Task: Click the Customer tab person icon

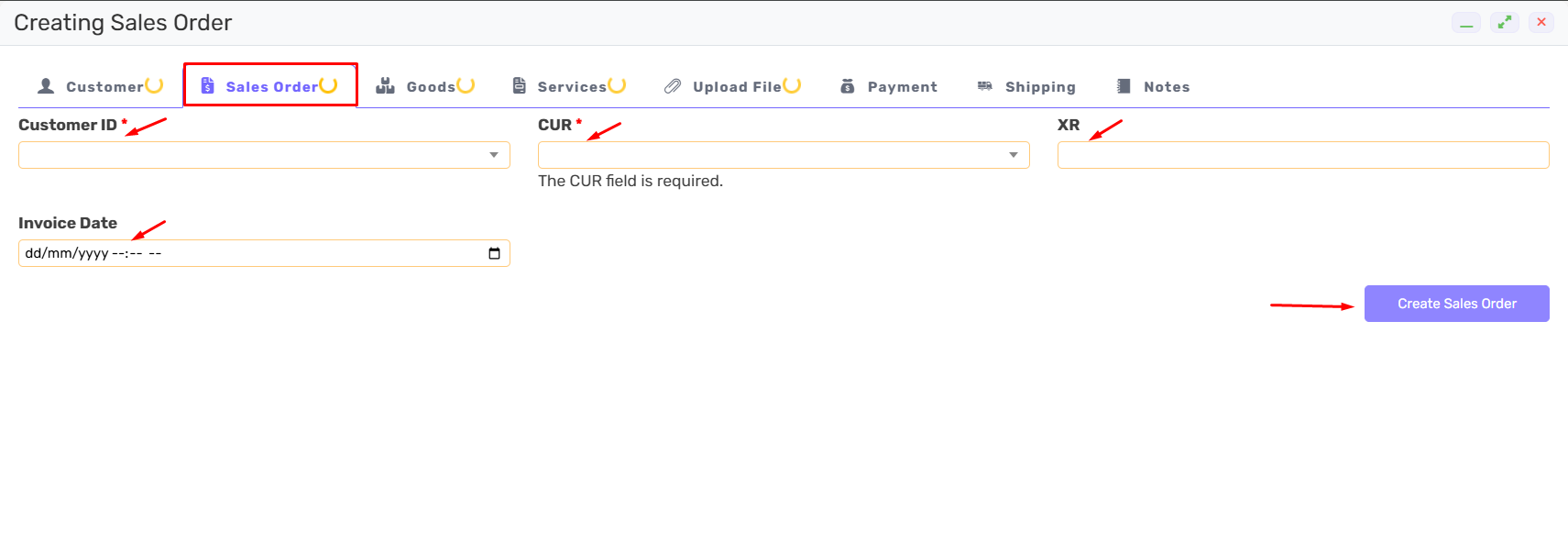Action: click(x=46, y=86)
